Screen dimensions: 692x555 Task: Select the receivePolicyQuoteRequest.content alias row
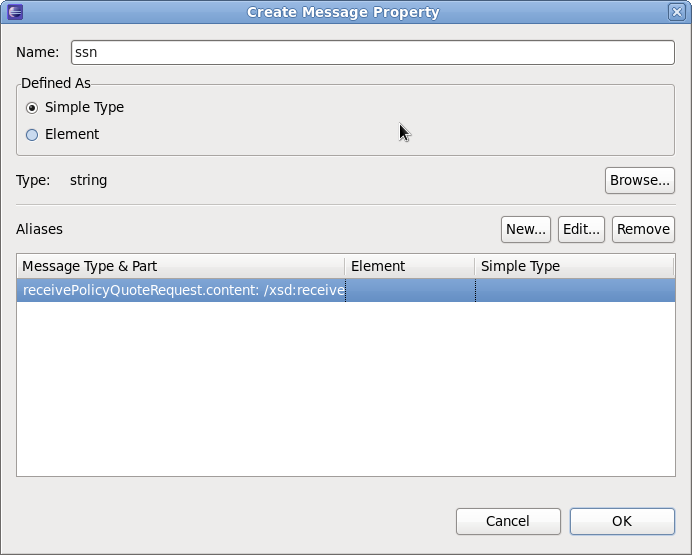tap(346, 290)
